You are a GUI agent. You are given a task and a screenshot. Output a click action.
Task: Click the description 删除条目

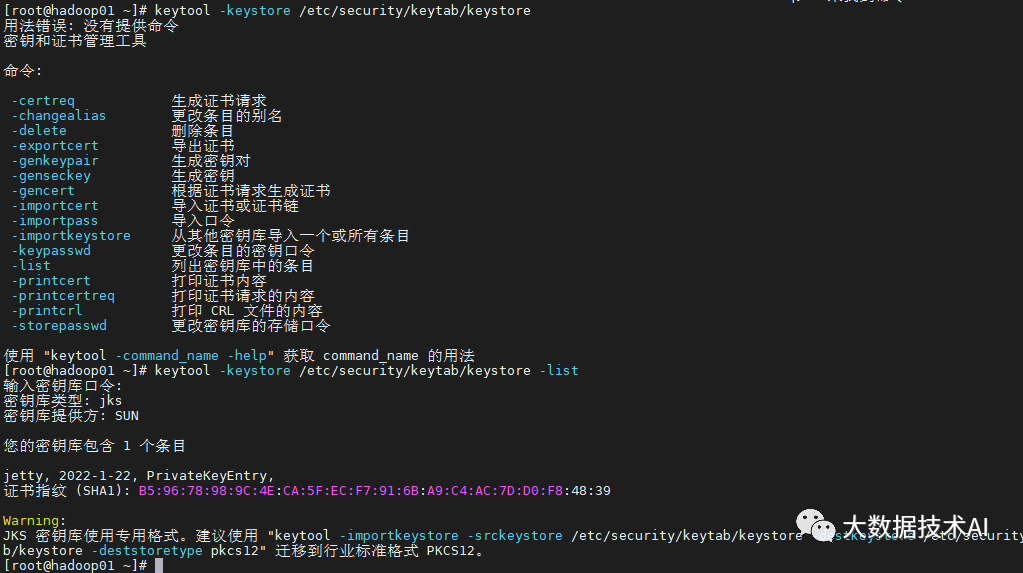[x=202, y=131]
